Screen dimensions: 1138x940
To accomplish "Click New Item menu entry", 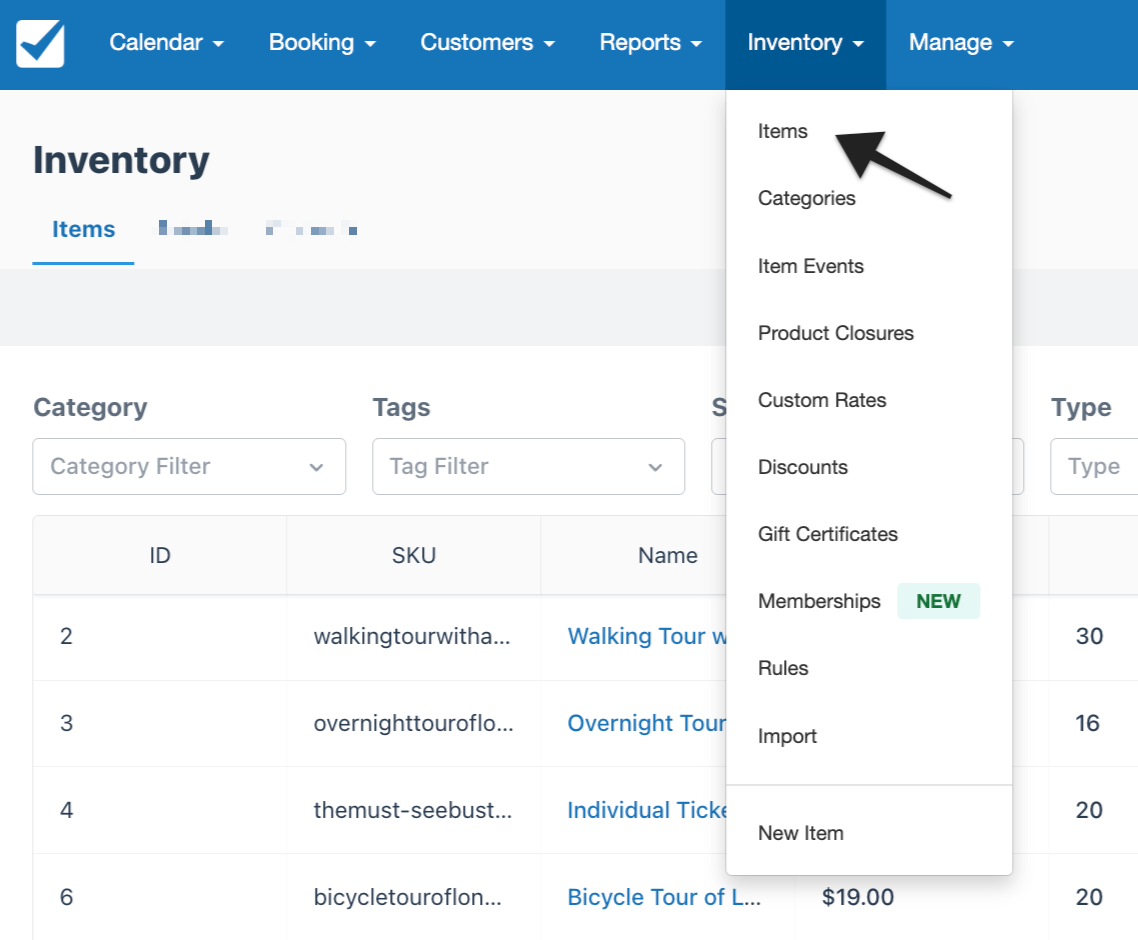I will pyautogui.click(x=801, y=833).
